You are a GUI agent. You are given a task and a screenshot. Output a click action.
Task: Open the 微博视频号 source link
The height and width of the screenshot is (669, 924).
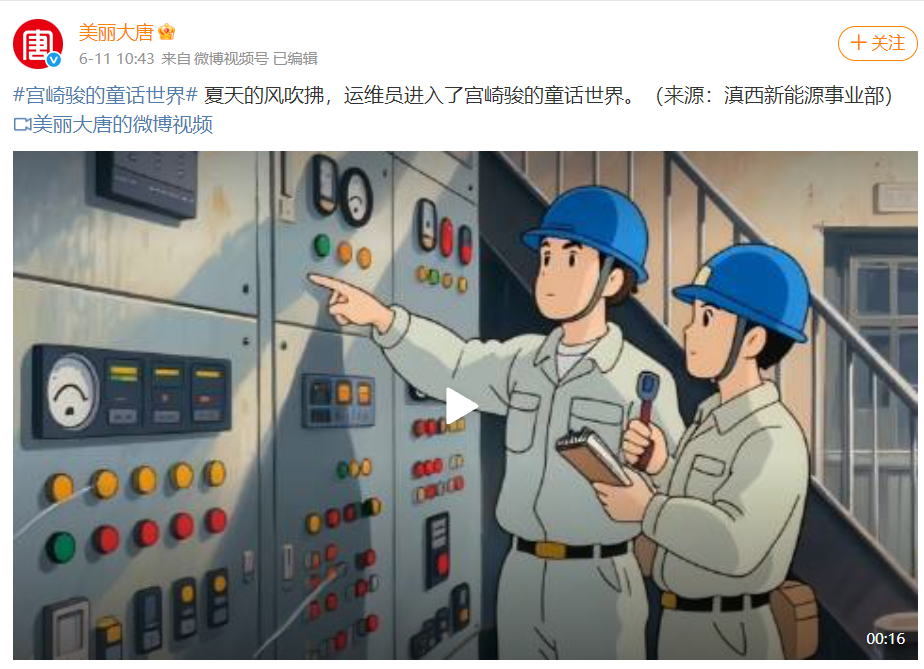[231, 58]
